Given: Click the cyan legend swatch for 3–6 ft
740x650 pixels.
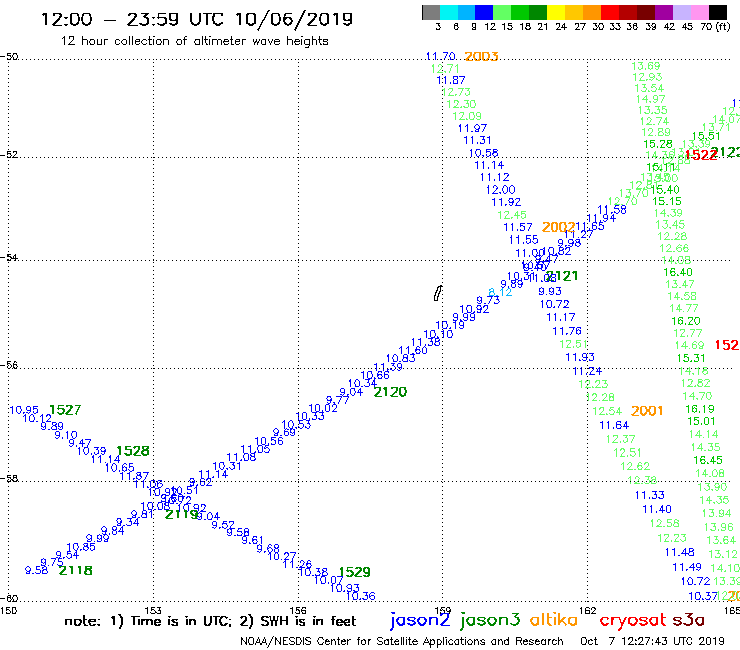Looking at the screenshot, I should pyautogui.click(x=448, y=12).
